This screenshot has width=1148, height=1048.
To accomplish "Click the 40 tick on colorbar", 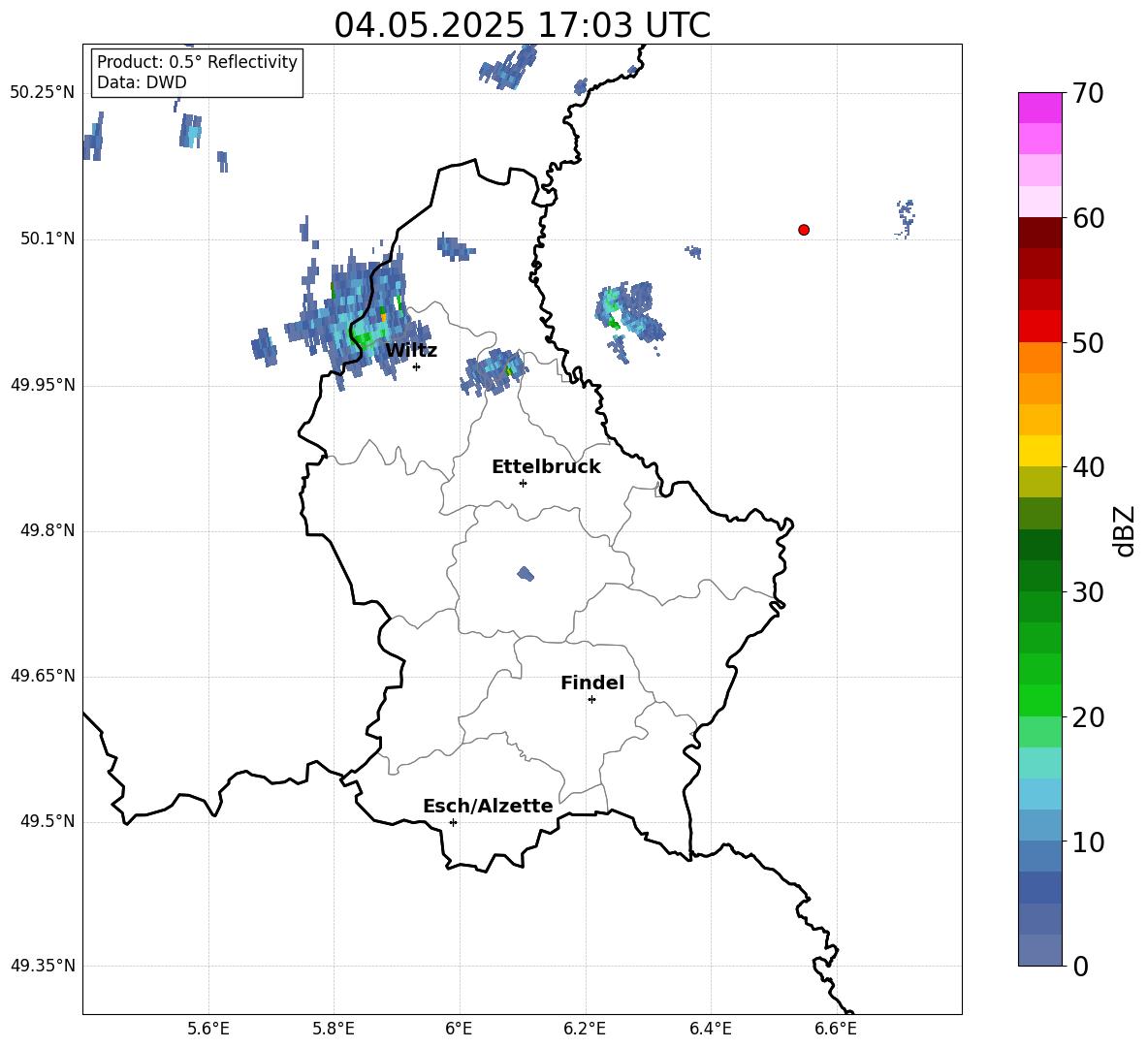I will [1088, 467].
